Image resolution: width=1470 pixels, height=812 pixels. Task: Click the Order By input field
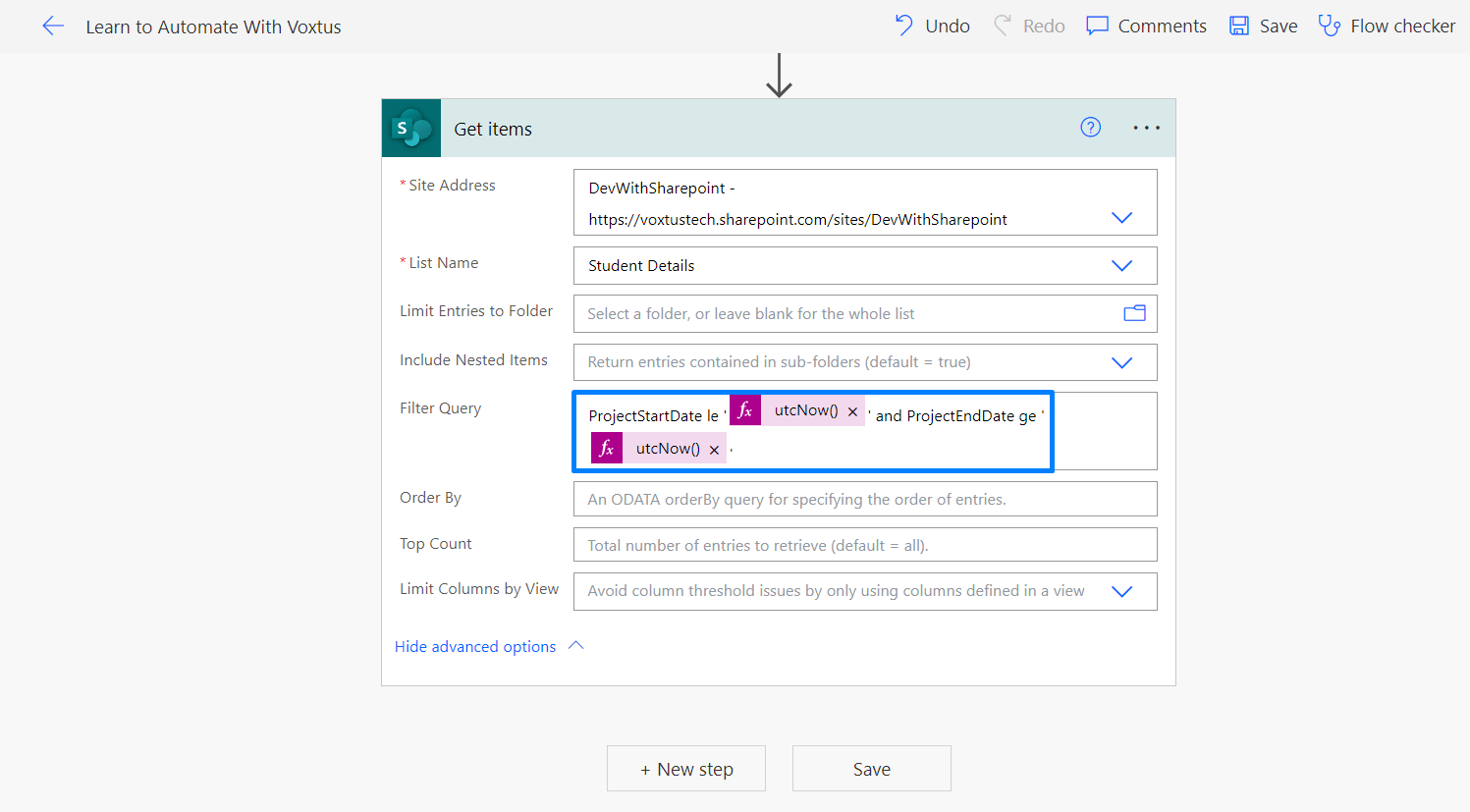pyautogui.click(x=865, y=499)
